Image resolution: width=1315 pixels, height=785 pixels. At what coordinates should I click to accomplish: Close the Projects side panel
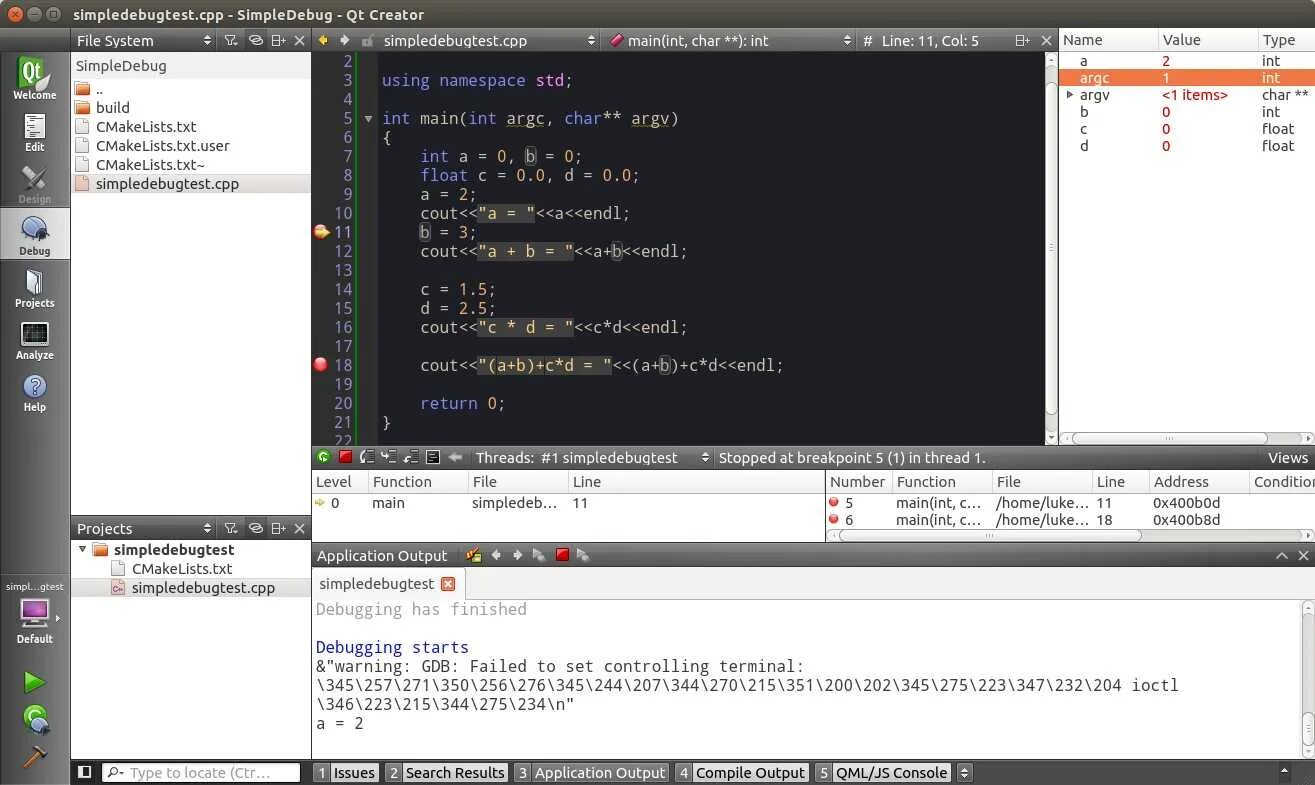coord(299,528)
